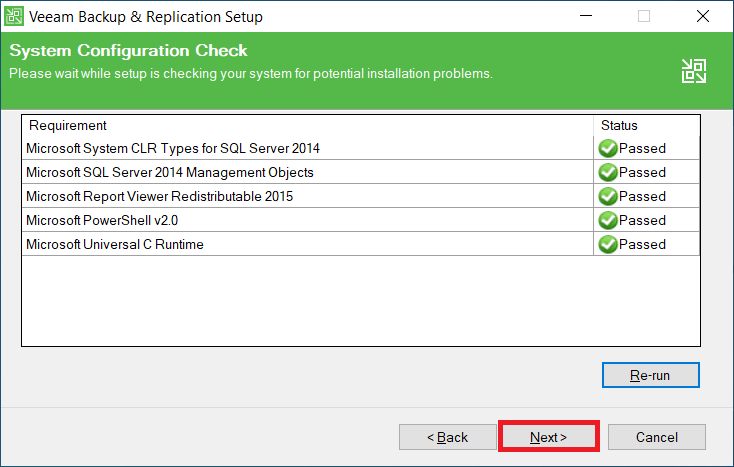734x467 pixels.
Task: Click green check icon for Universal C Runtime
Action: coord(607,245)
